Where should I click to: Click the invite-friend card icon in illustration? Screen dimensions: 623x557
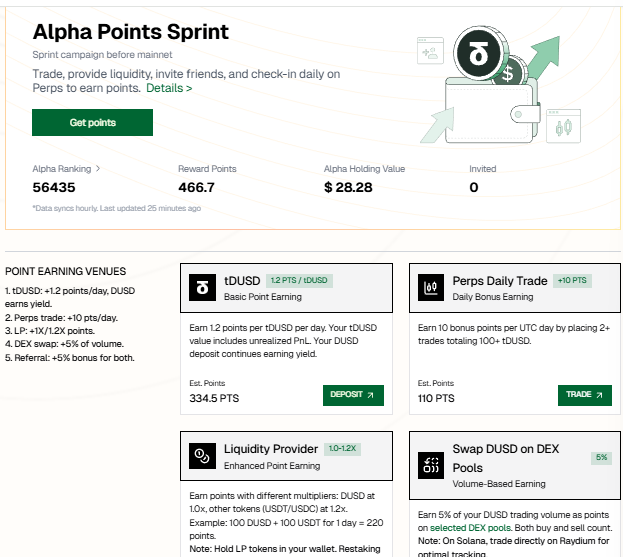(430, 50)
